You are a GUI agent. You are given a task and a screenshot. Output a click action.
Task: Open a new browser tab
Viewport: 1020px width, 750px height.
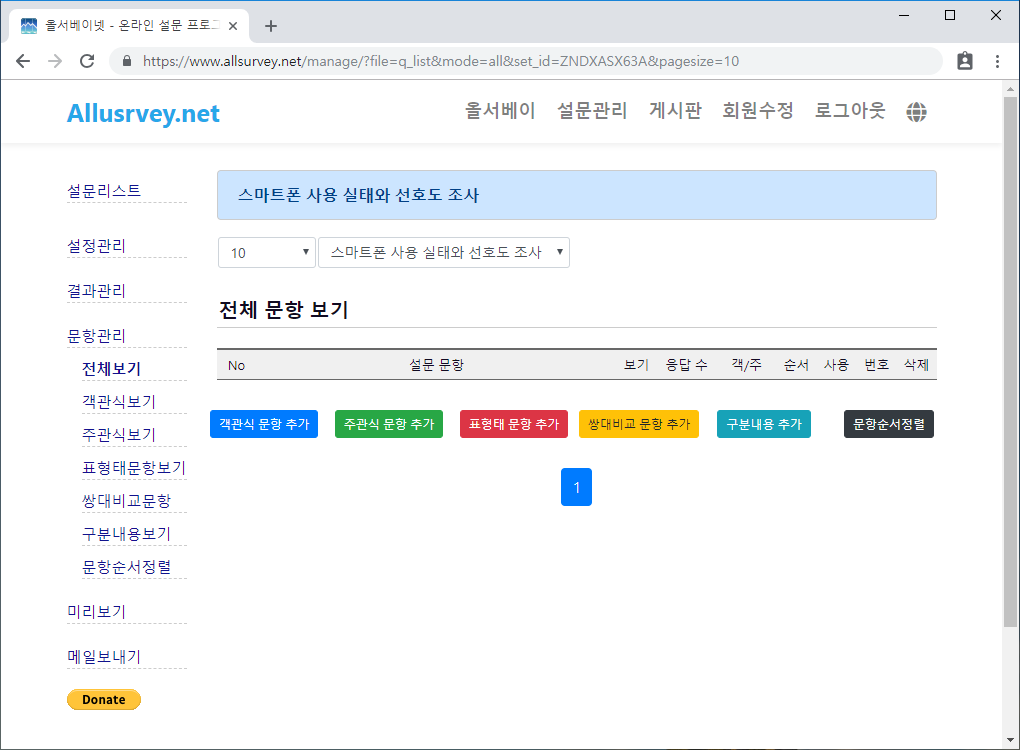tap(271, 26)
